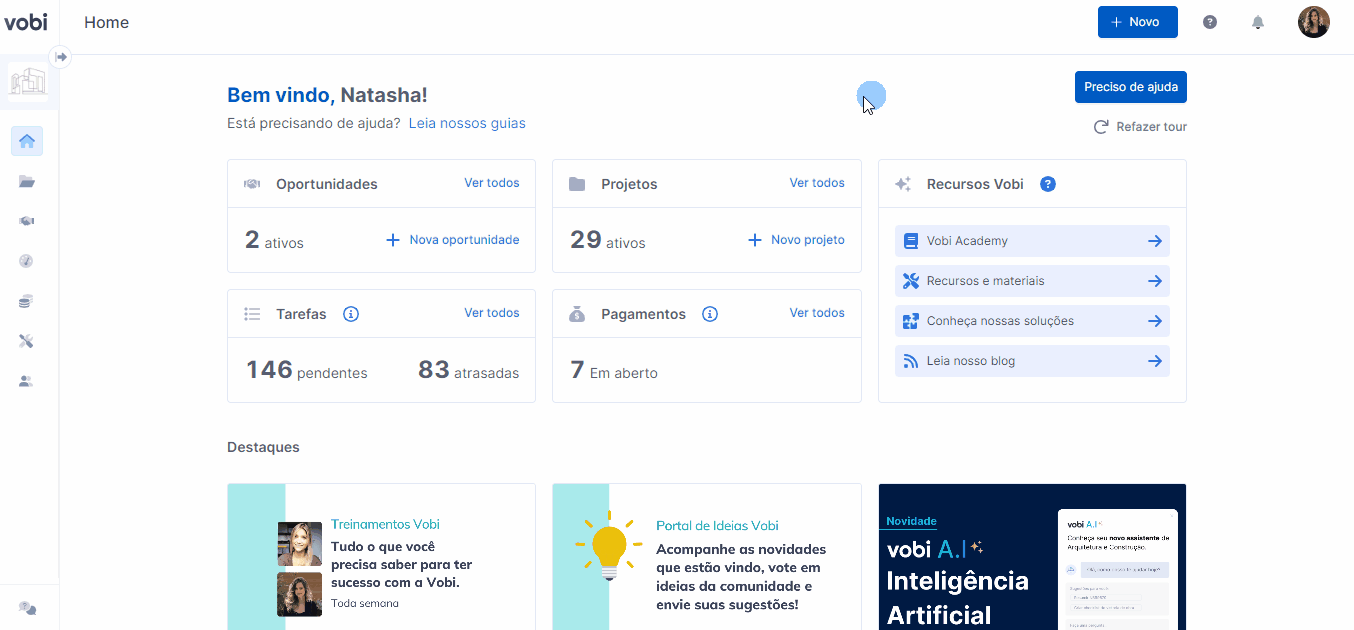Viewport: 1354px width, 630px height.
Task: Click the Oportunidades handshake icon
Action: click(x=252, y=184)
